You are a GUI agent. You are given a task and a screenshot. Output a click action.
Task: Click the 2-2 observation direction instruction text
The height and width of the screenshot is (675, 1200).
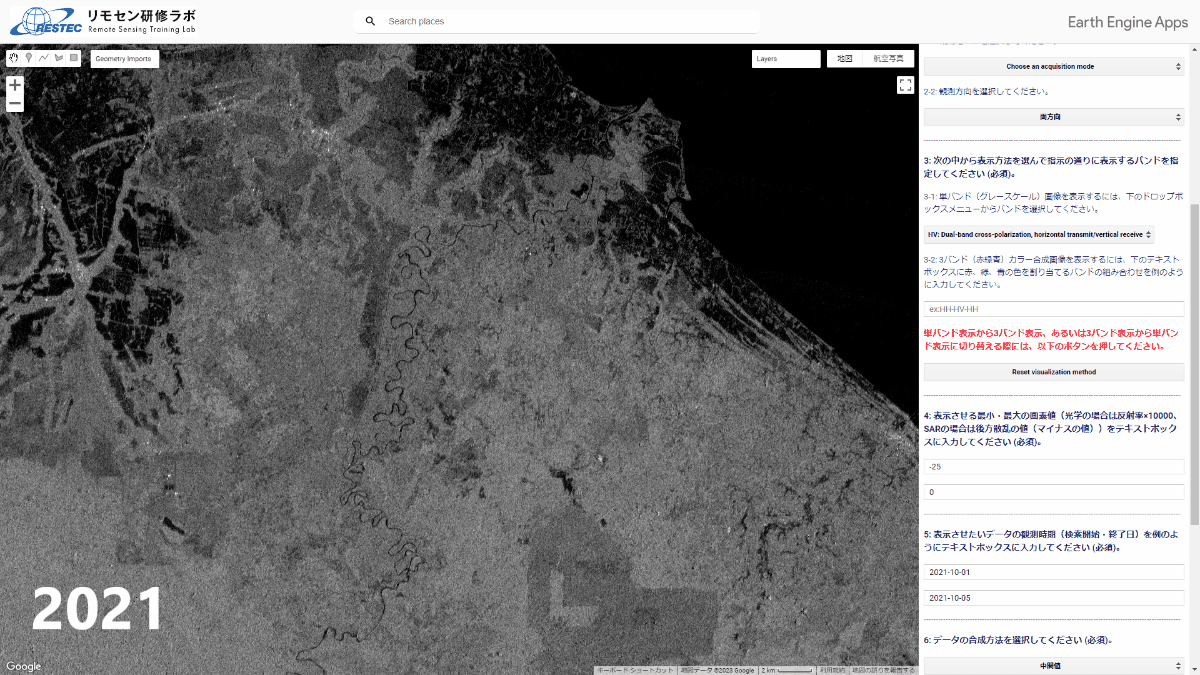[x=986, y=92]
